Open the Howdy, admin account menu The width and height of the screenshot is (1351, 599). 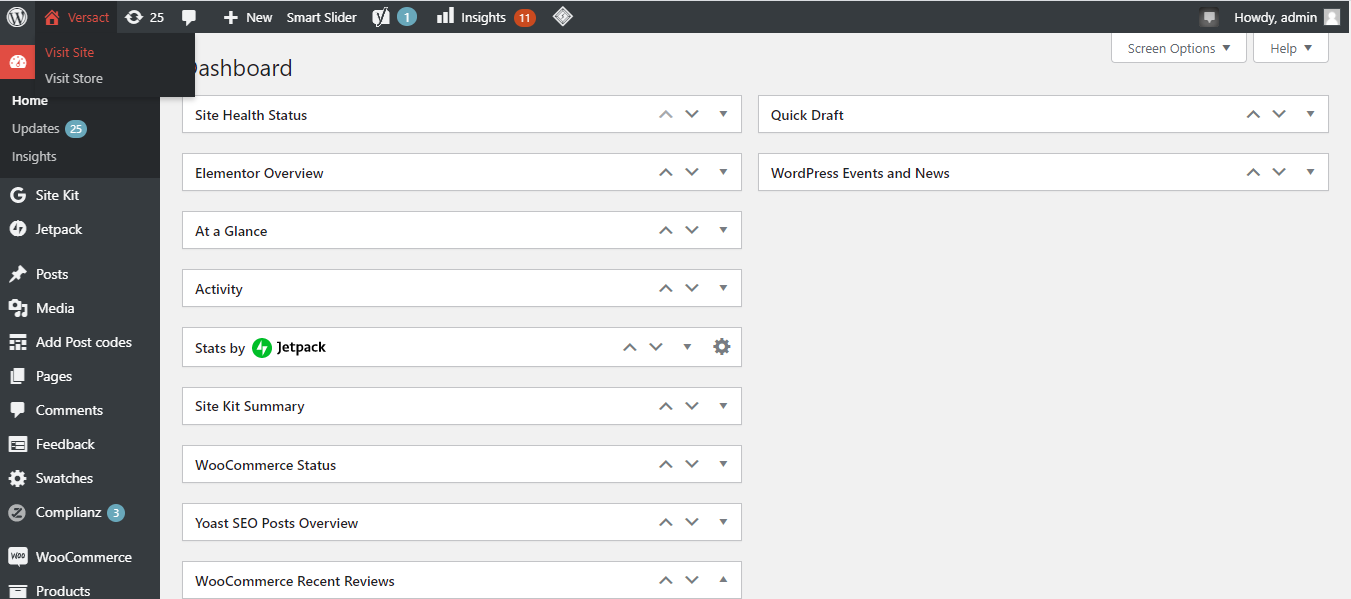1275,17
